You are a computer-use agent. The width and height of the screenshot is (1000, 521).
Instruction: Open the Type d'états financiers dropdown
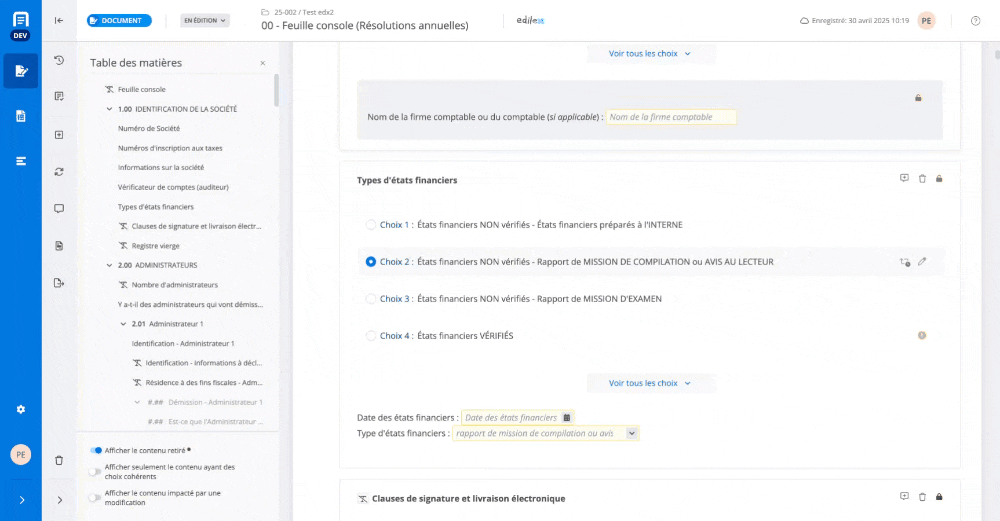click(631, 433)
